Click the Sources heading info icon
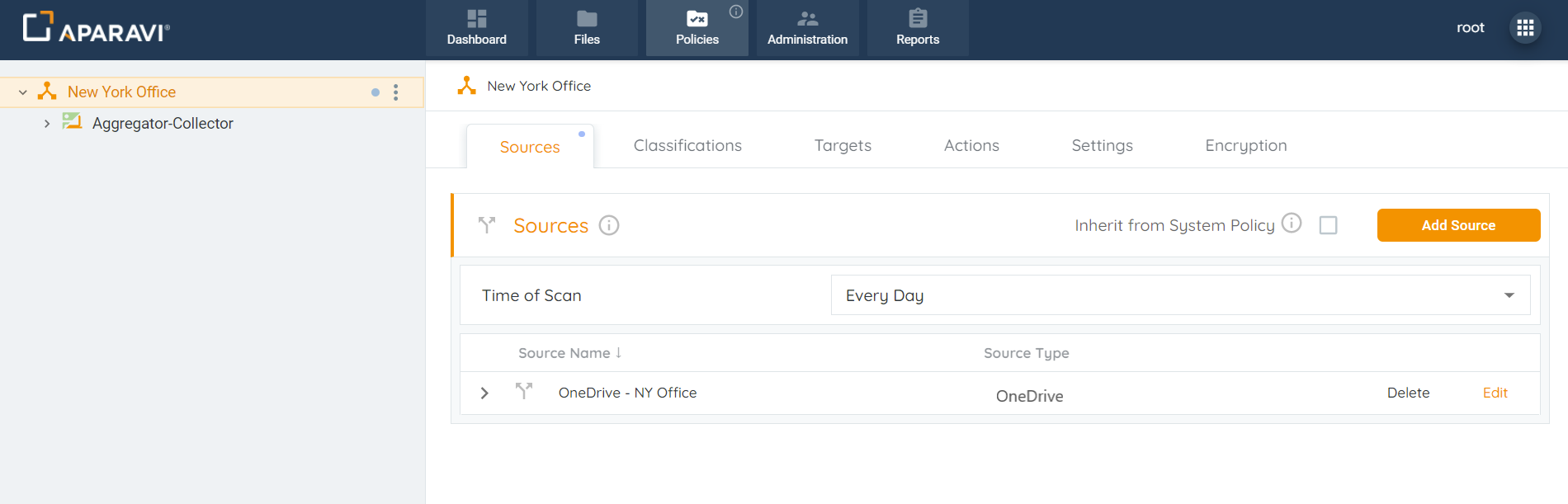Screen dimensions: 1568x504 coord(609,225)
